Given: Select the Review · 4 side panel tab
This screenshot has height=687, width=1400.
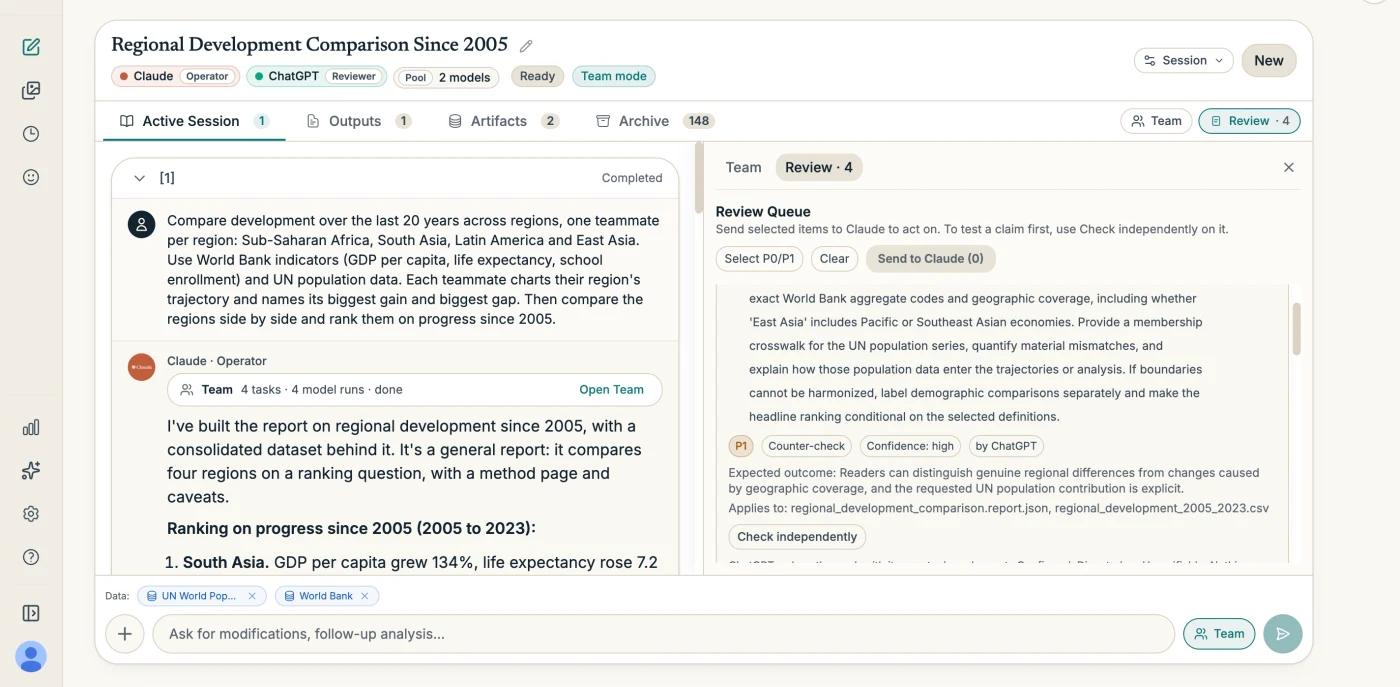Looking at the screenshot, I should (x=819, y=168).
